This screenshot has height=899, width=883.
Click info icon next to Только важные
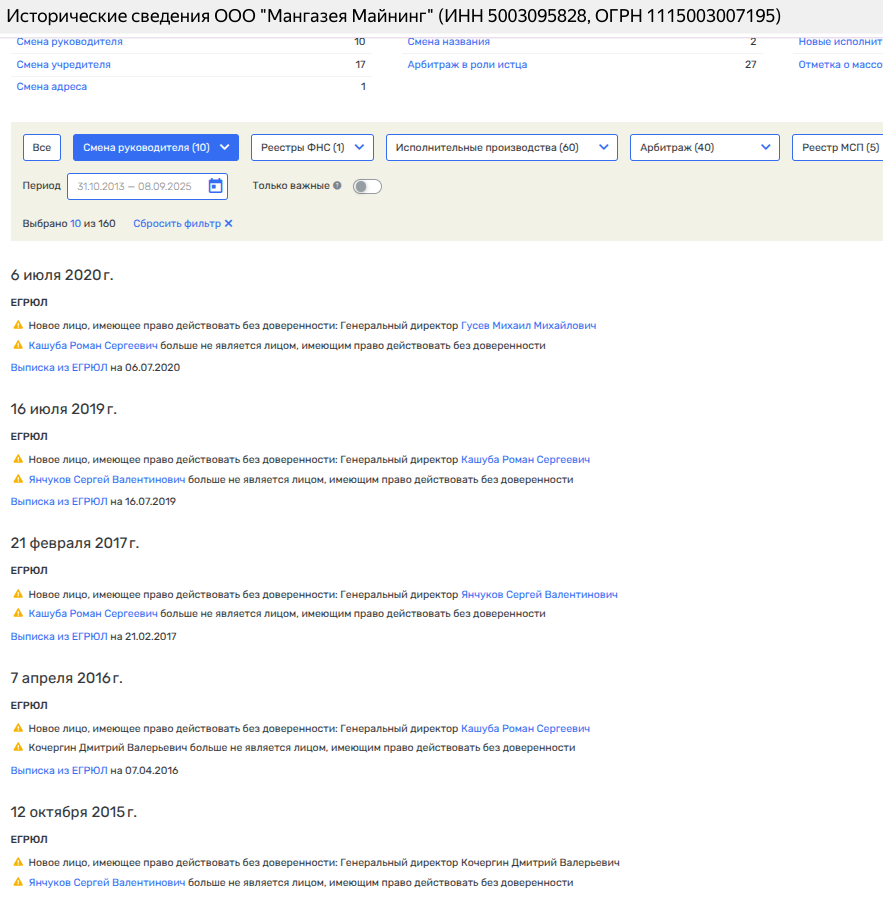point(337,186)
